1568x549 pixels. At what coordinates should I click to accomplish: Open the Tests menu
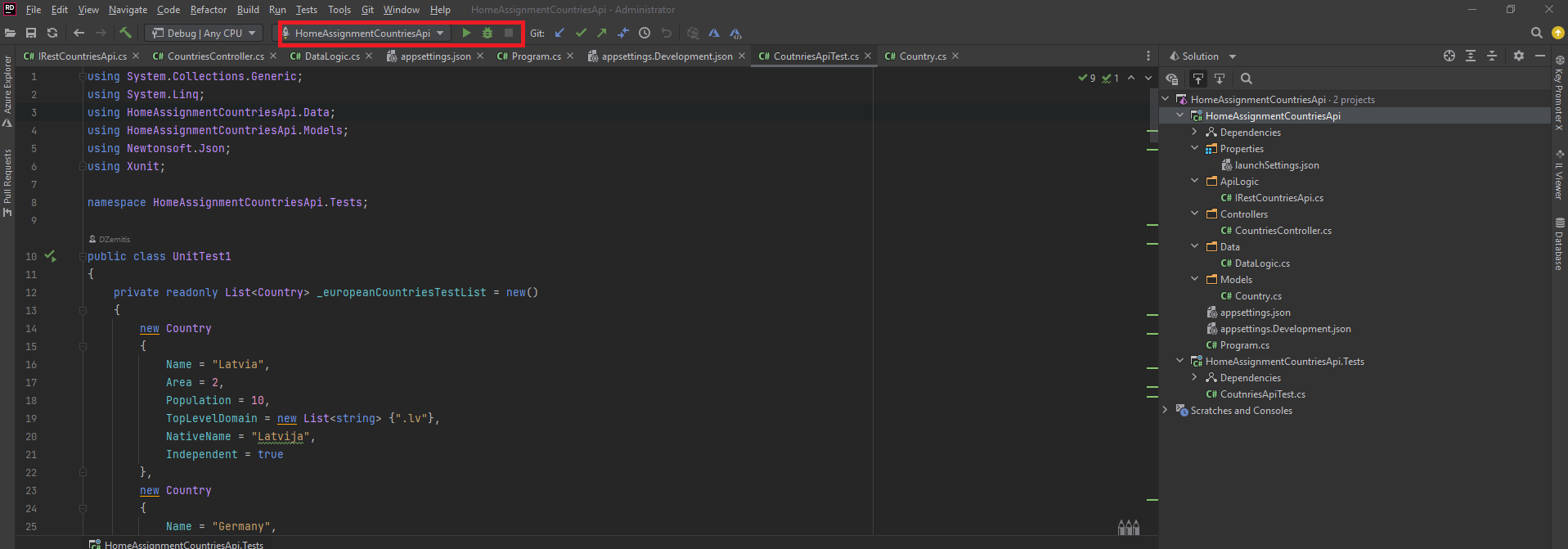click(x=307, y=10)
